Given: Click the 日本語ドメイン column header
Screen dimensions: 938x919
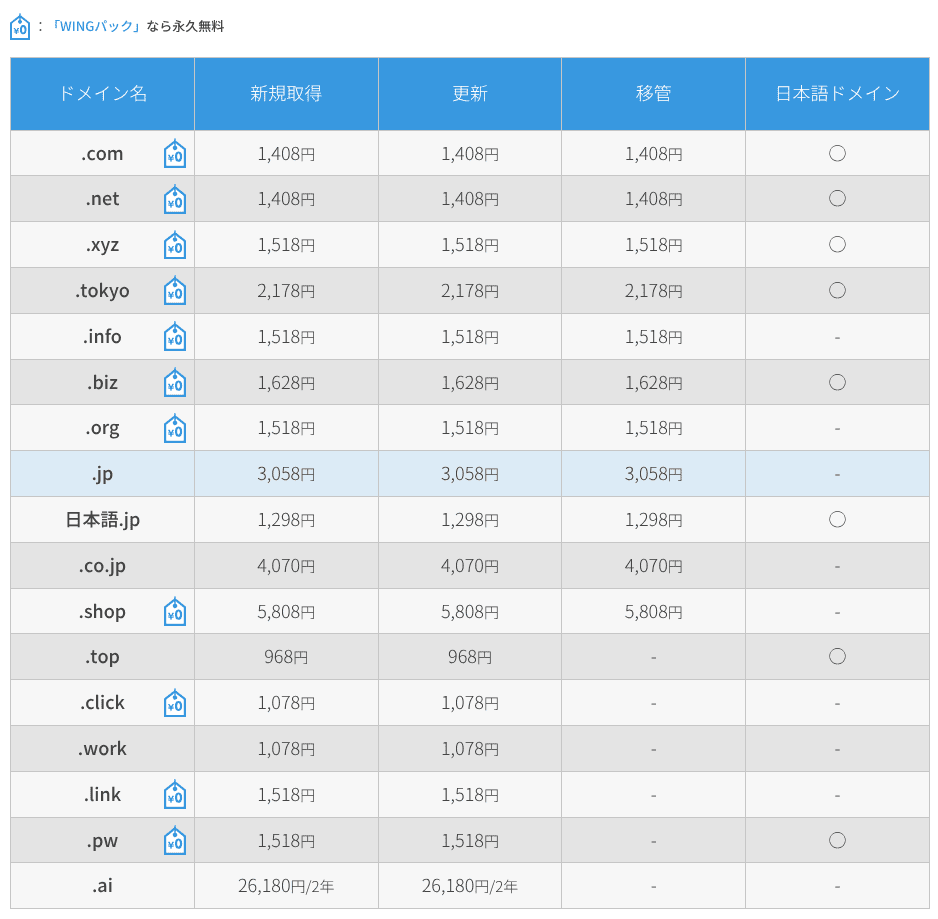Looking at the screenshot, I should click(837, 94).
